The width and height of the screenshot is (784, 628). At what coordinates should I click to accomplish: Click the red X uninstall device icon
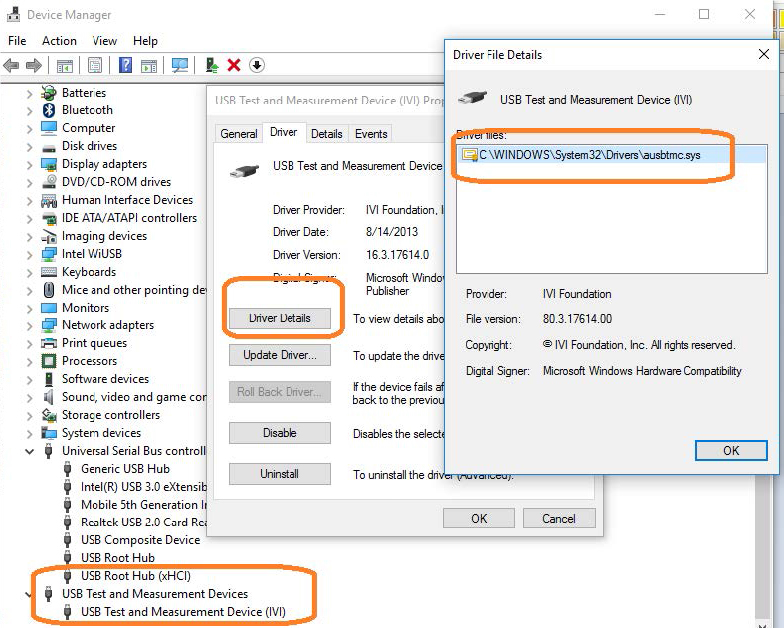coord(234,66)
